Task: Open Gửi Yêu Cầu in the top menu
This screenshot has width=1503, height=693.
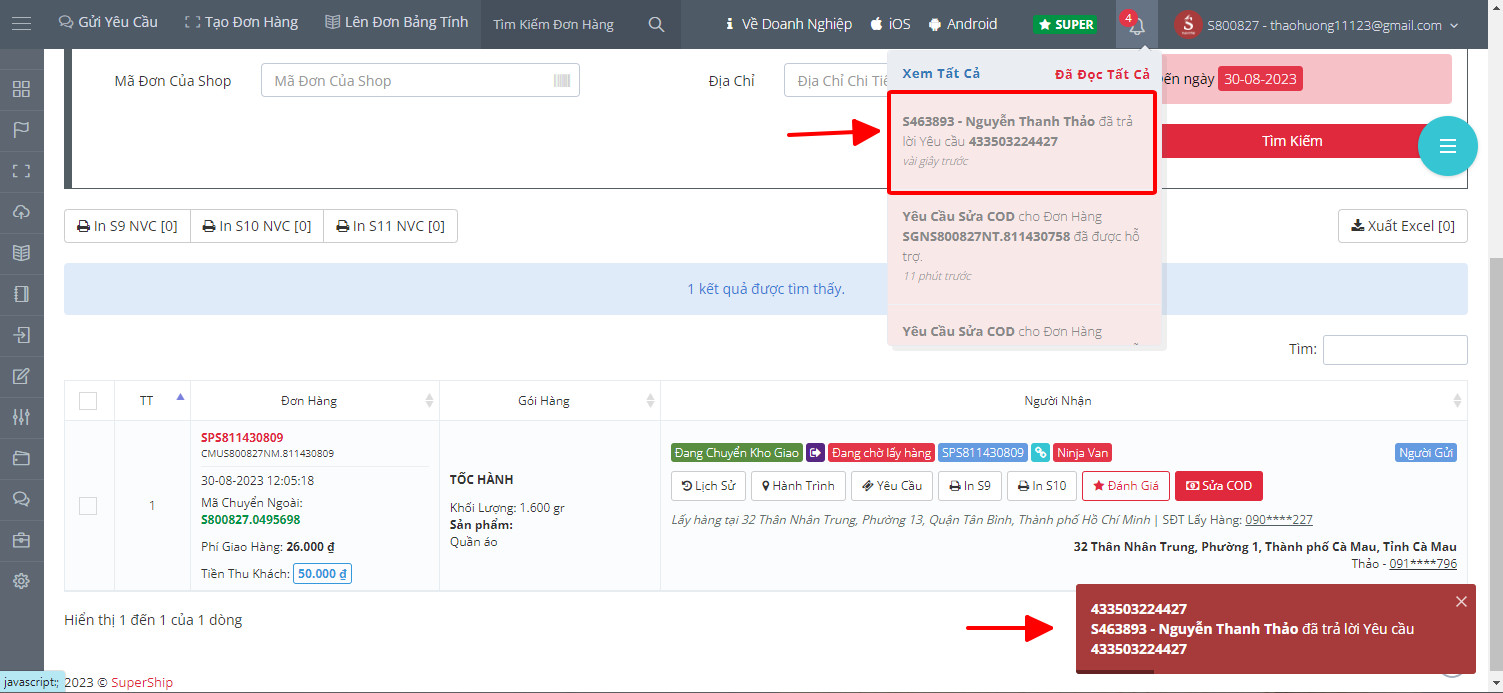Action: (108, 23)
